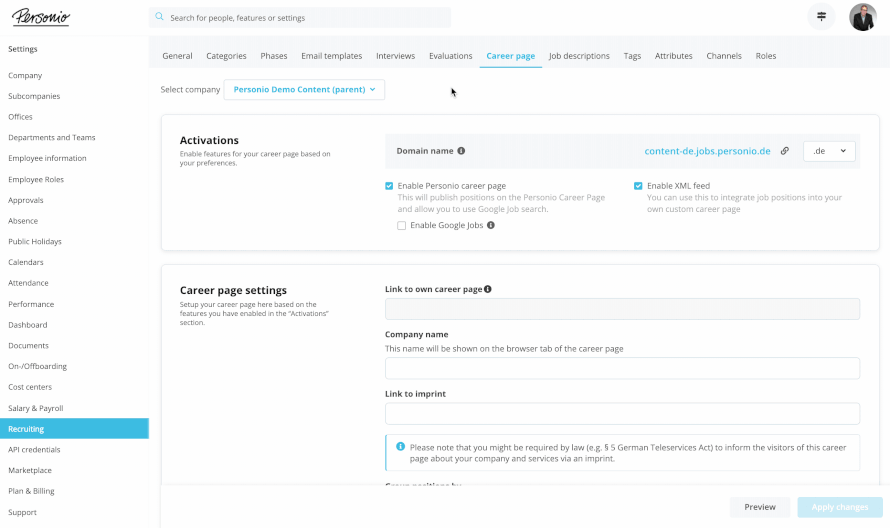Switch to the Email templates tab
Screen dimensions: 890x528
tap(331, 56)
